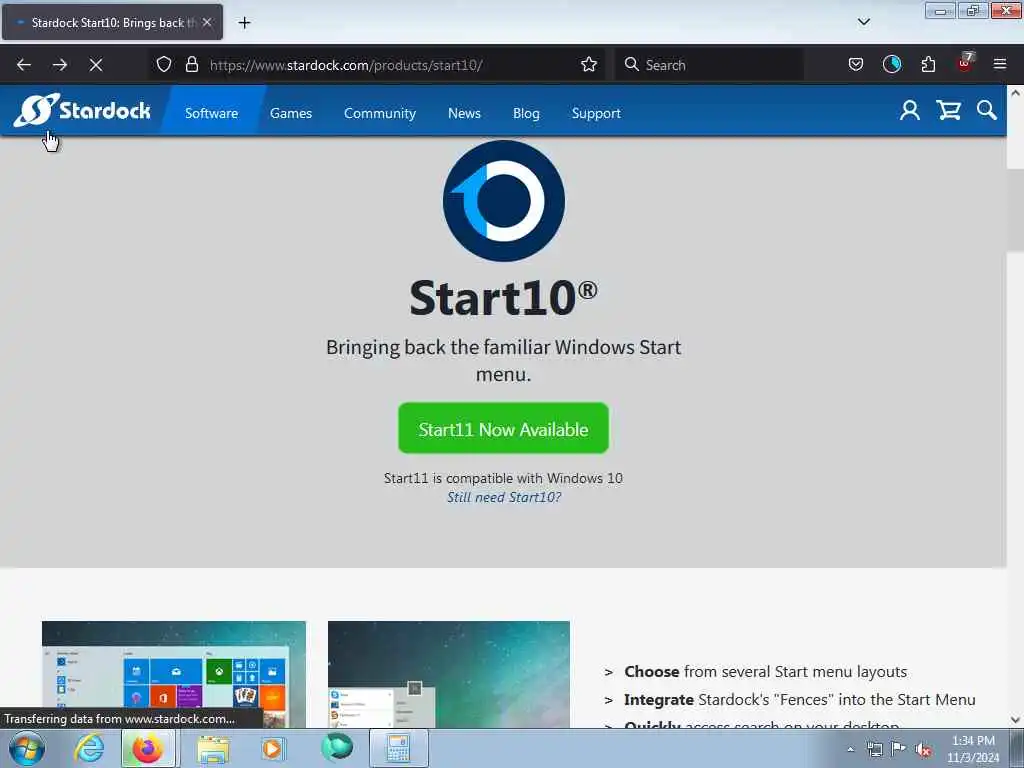Click the Save to Pocket icon
The width and height of the screenshot is (1024, 768).
[x=856, y=64]
